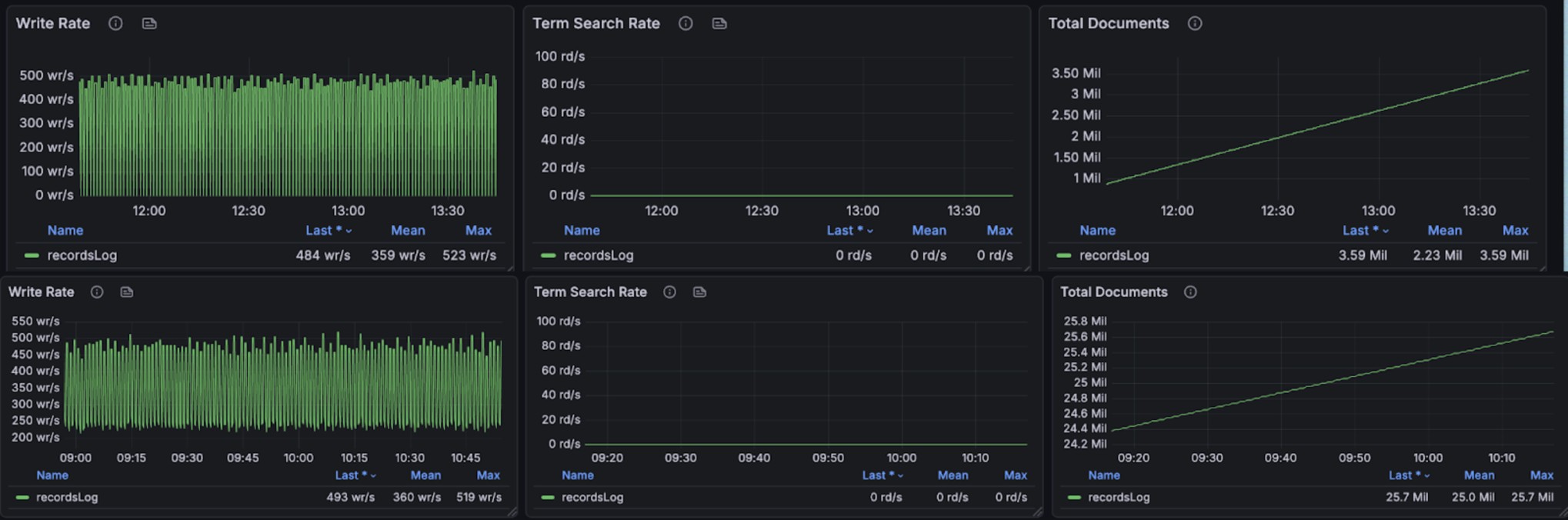Toggle recordsLog series in upper Total Documents legend
This screenshot has height=520, width=1568.
[x=1113, y=255]
